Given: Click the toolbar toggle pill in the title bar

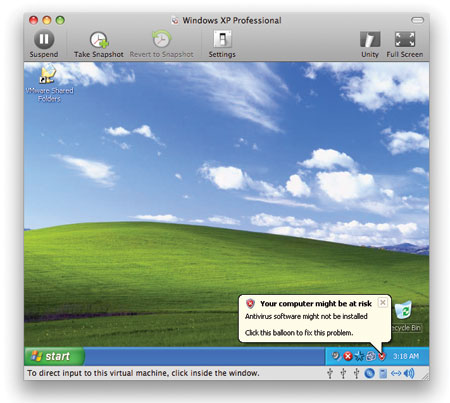Looking at the screenshot, I should [x=417, y=20].
